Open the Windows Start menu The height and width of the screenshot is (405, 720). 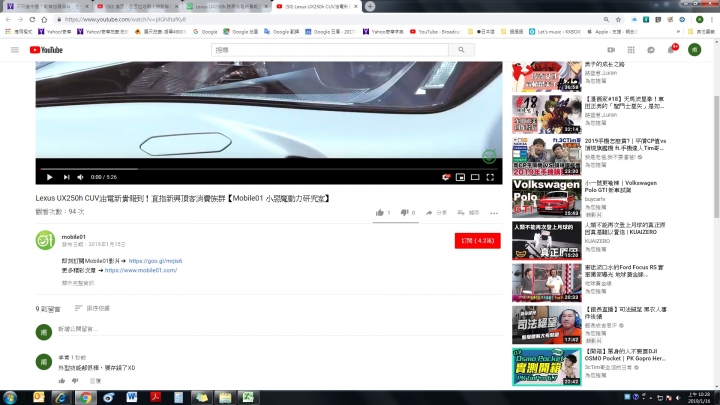pyautogui.click(x=10, y=397)
